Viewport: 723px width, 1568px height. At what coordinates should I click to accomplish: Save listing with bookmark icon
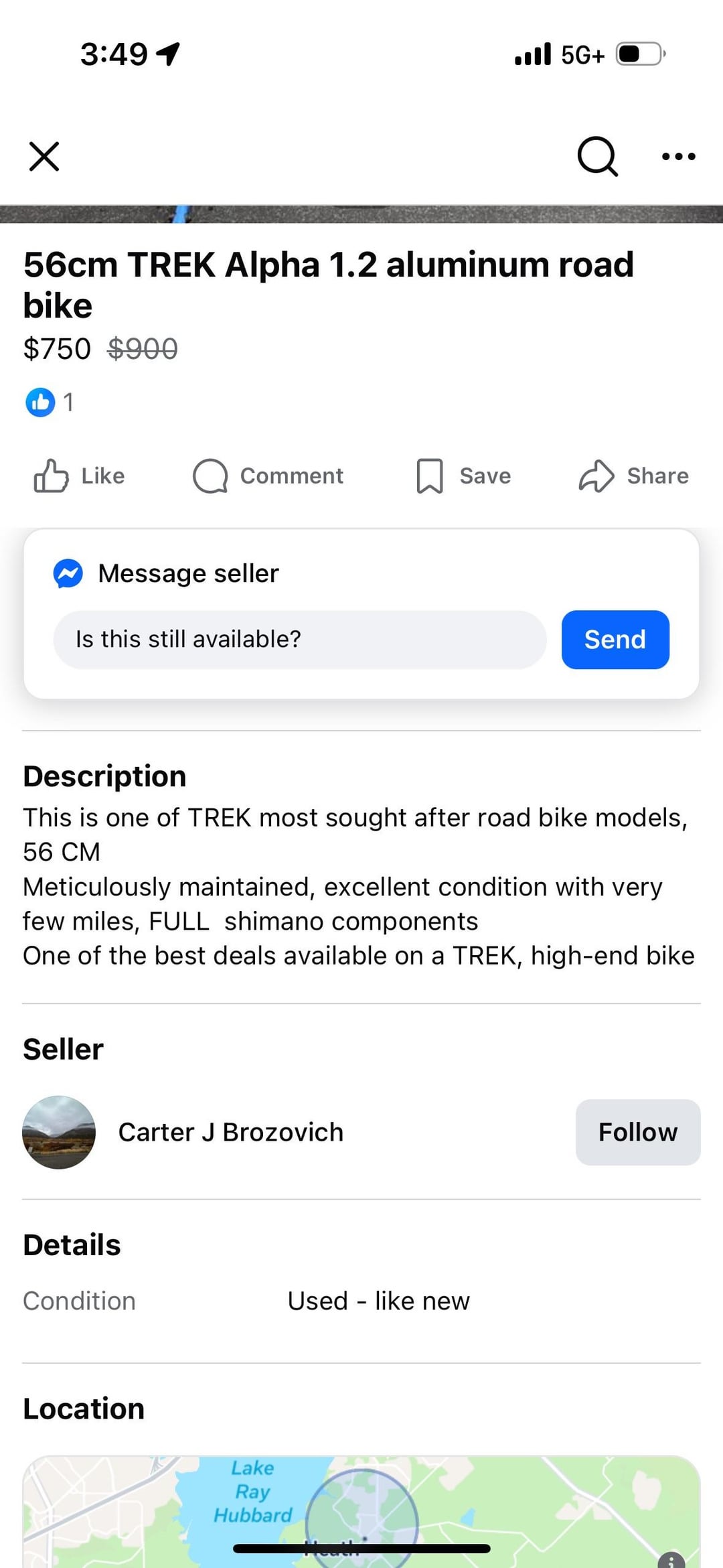[x=429, y=476]
